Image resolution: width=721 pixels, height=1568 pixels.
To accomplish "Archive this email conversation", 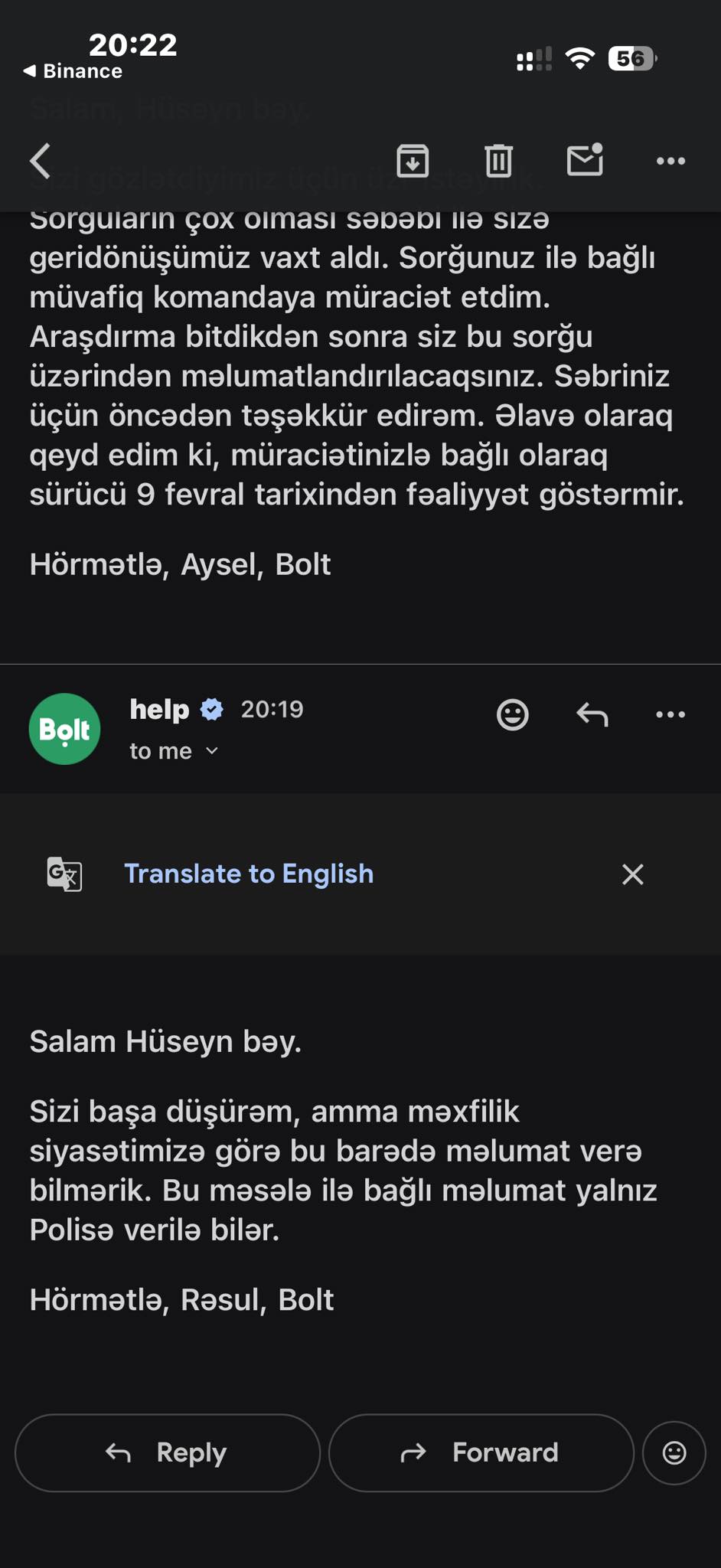I will [x=413, y=161].
